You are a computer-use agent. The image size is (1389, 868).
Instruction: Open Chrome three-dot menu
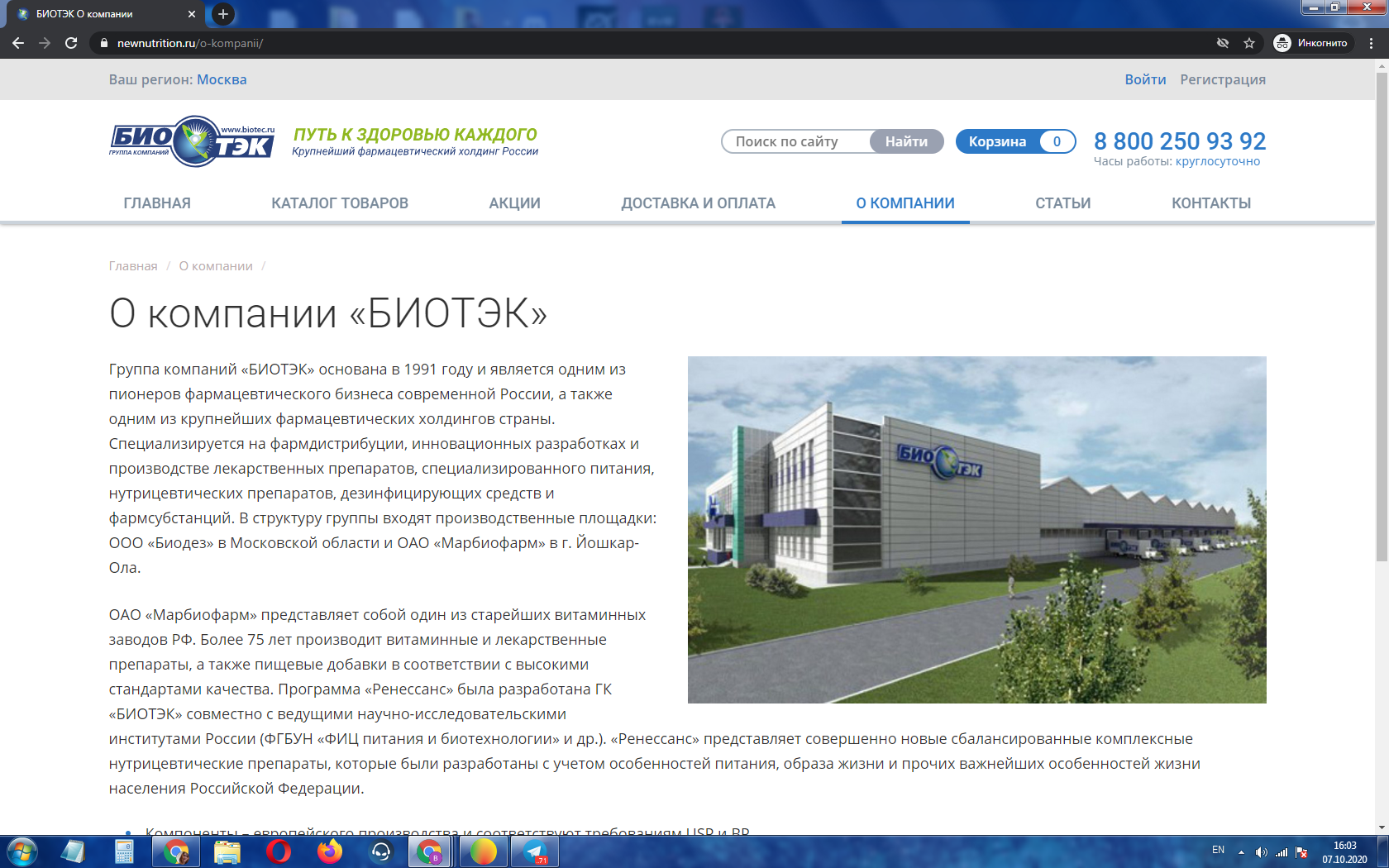click(1372, 43)
